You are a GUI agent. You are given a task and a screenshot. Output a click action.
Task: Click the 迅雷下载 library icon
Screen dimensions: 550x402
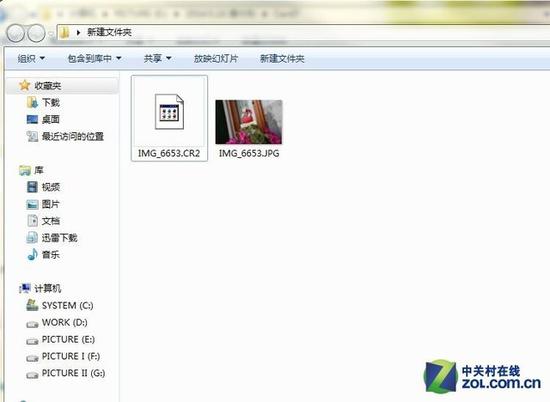coord(32,237)
